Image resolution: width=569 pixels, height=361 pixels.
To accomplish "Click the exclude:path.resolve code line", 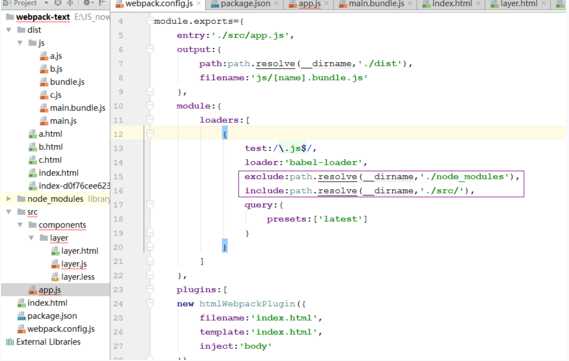I will 382,177.
